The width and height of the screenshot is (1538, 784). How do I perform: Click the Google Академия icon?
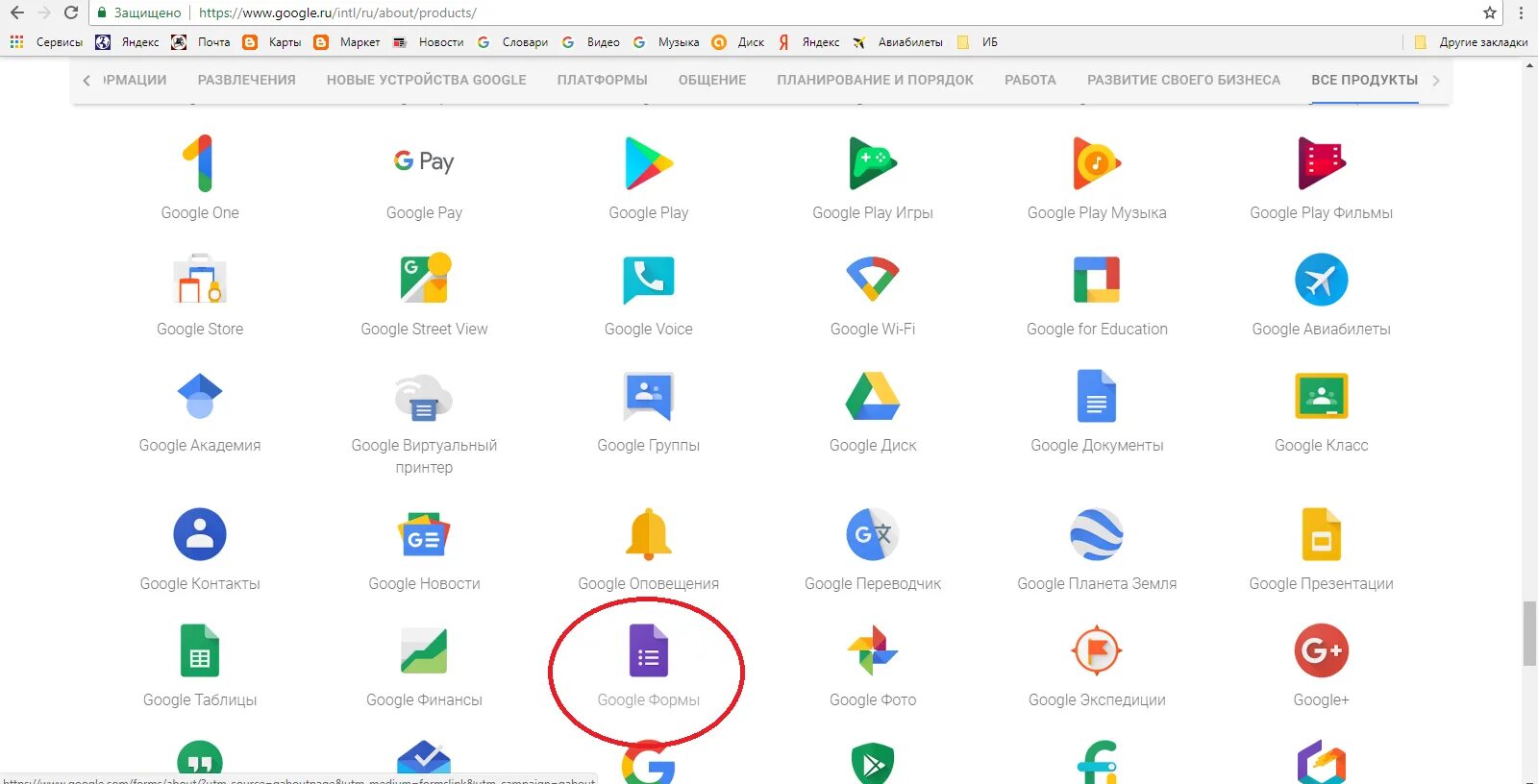click(x=200, y=396)
